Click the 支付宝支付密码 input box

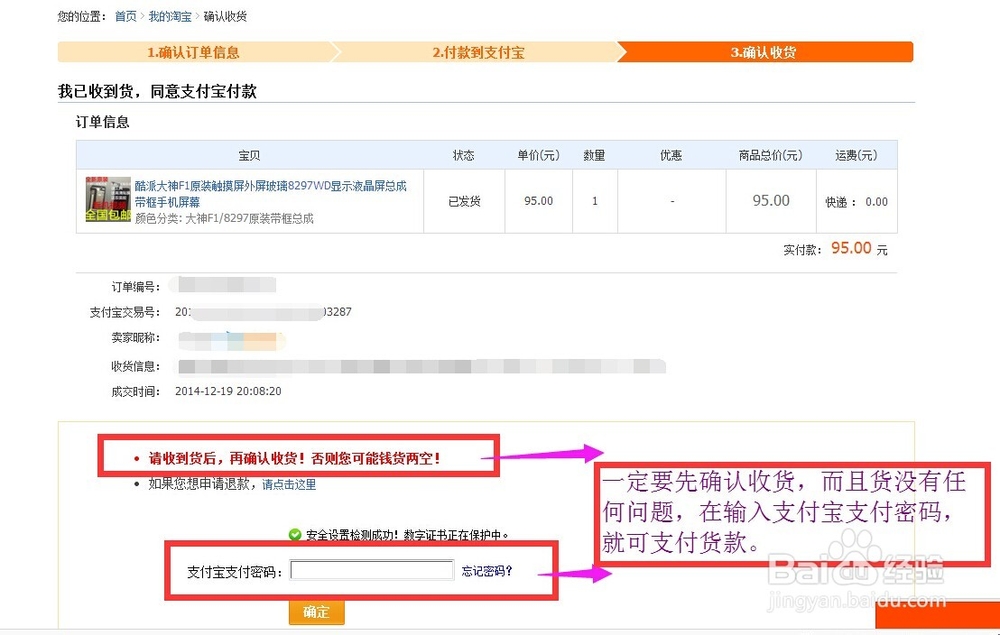click(372, 570)
